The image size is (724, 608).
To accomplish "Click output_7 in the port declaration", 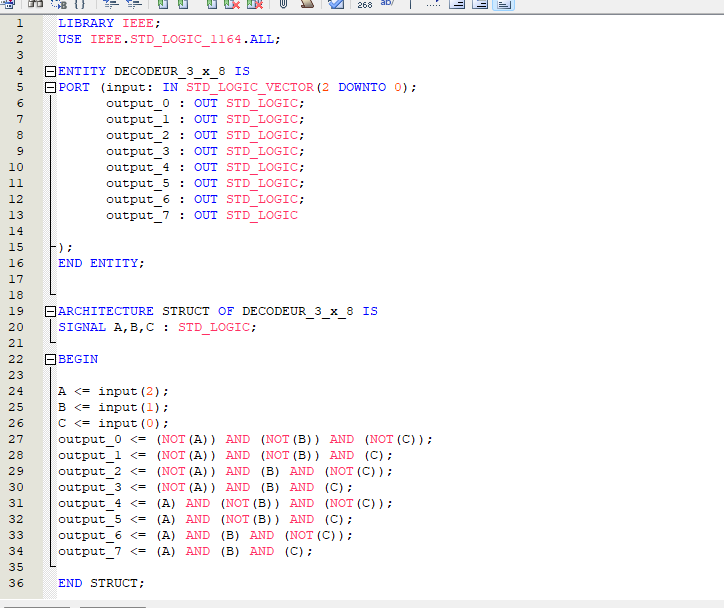I will [x=138, y=216].
